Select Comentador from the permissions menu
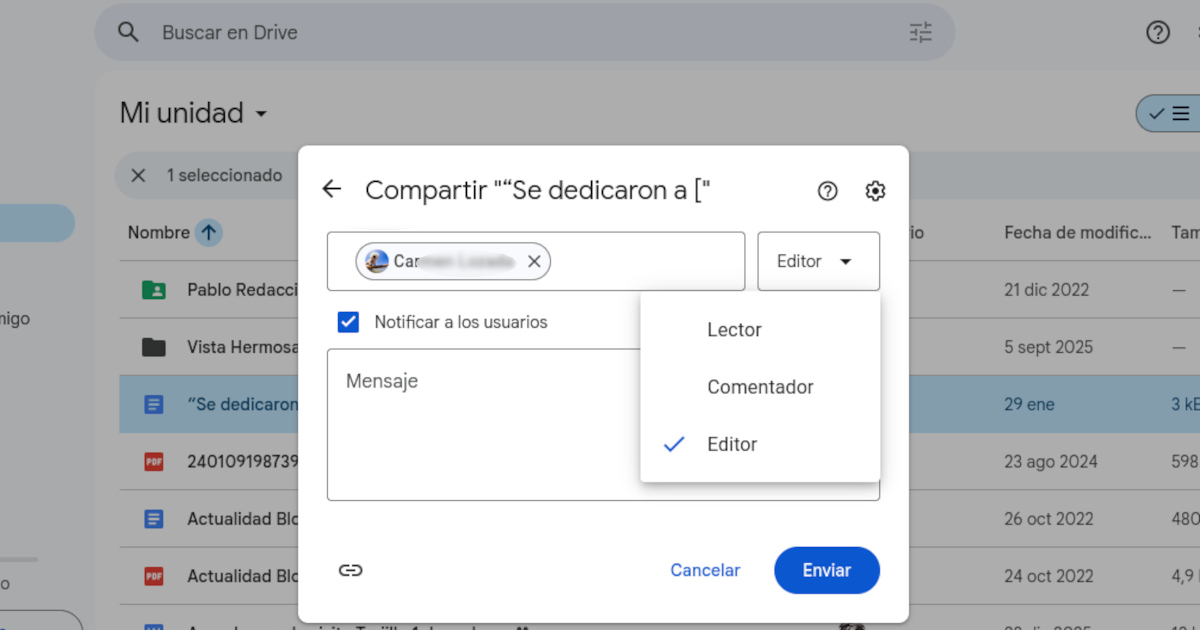The width and height of the screenshot is (1200, 630). click(760, 387)
